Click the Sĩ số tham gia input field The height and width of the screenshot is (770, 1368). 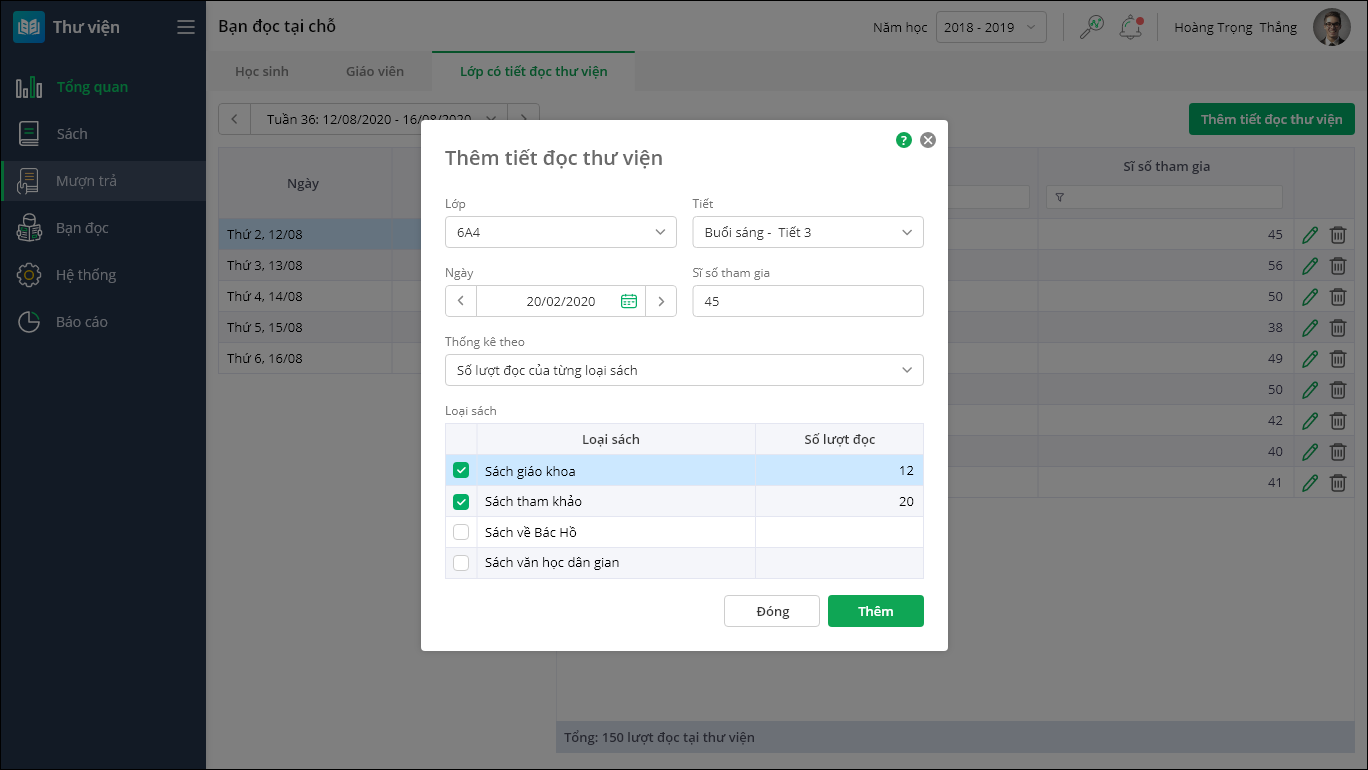pyautogui.click(x=807, y=301)
